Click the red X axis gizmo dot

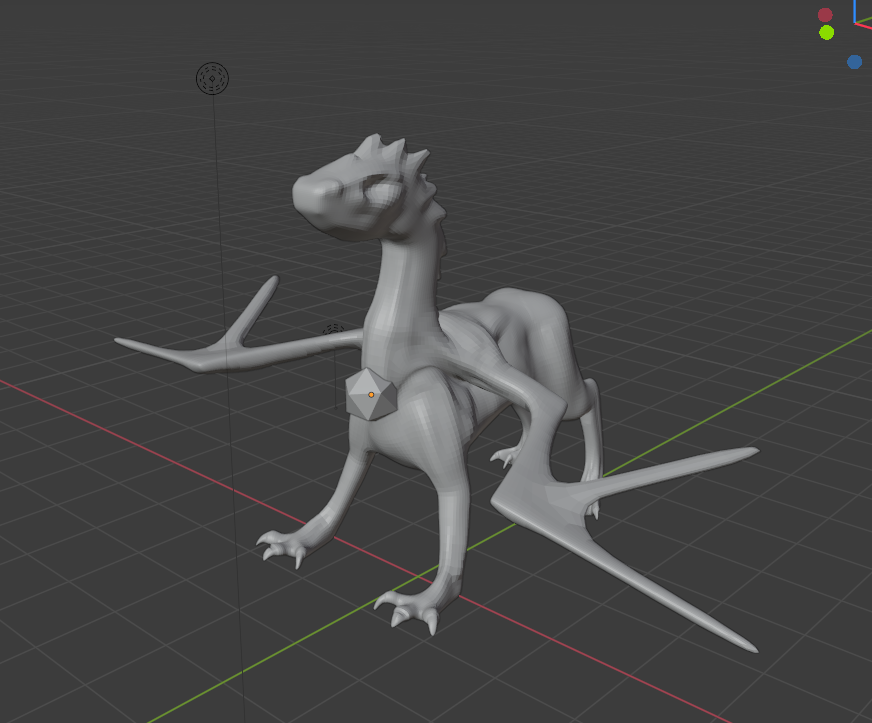pyautogui.click(x=825, y=14)
